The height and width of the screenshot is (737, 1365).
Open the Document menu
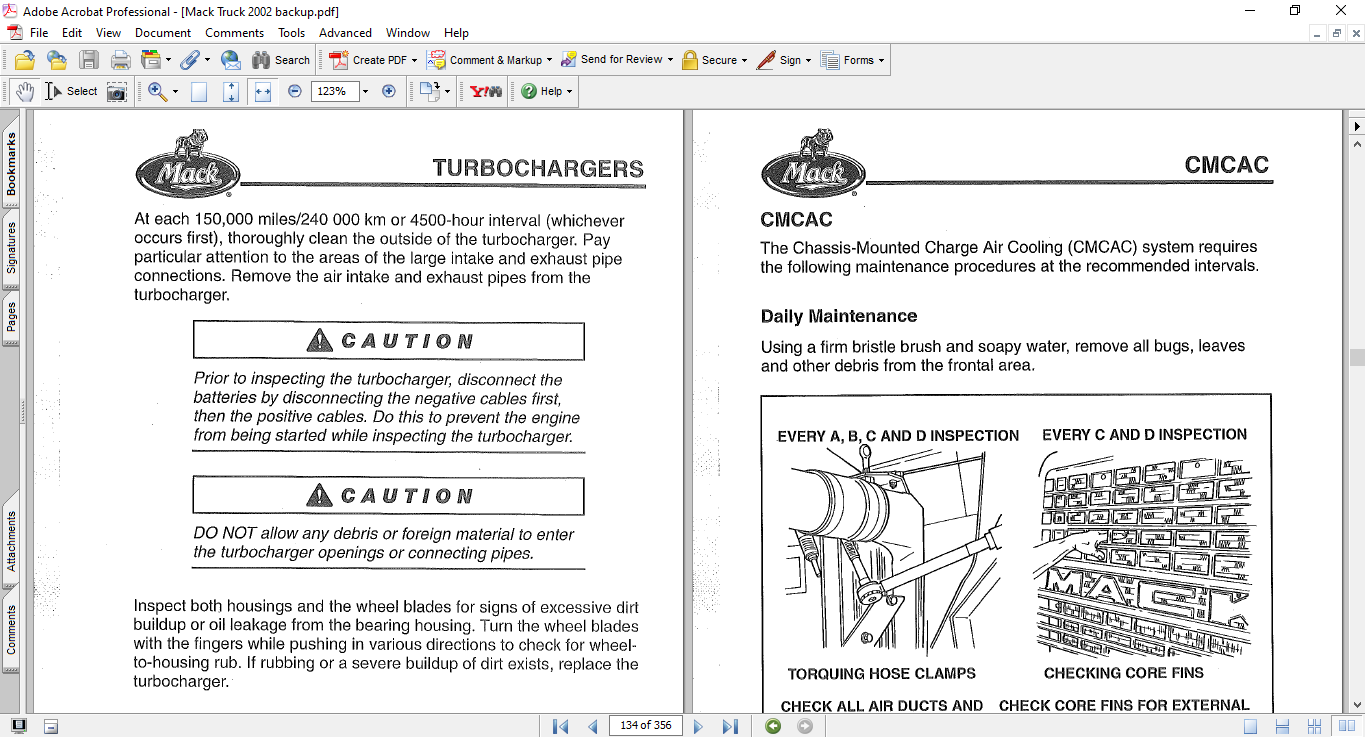(x=163, y=33)
